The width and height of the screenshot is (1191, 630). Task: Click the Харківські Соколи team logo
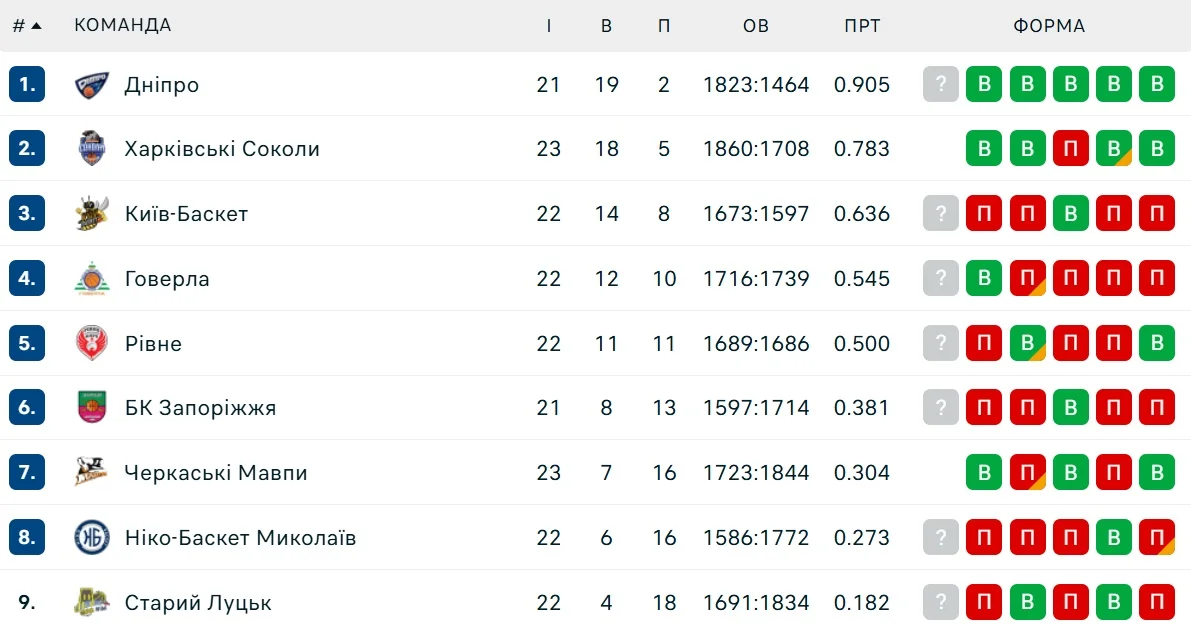coord(92,149)
